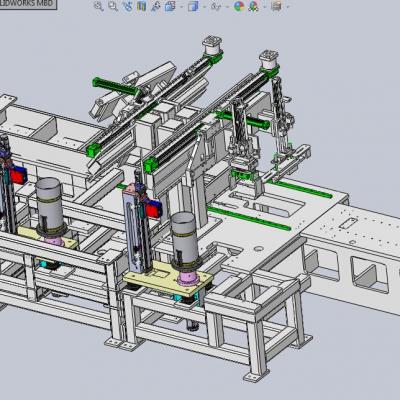Expand the Apply Scene dropdown arrow
The image size is (400, 400).
pos(265,7)
